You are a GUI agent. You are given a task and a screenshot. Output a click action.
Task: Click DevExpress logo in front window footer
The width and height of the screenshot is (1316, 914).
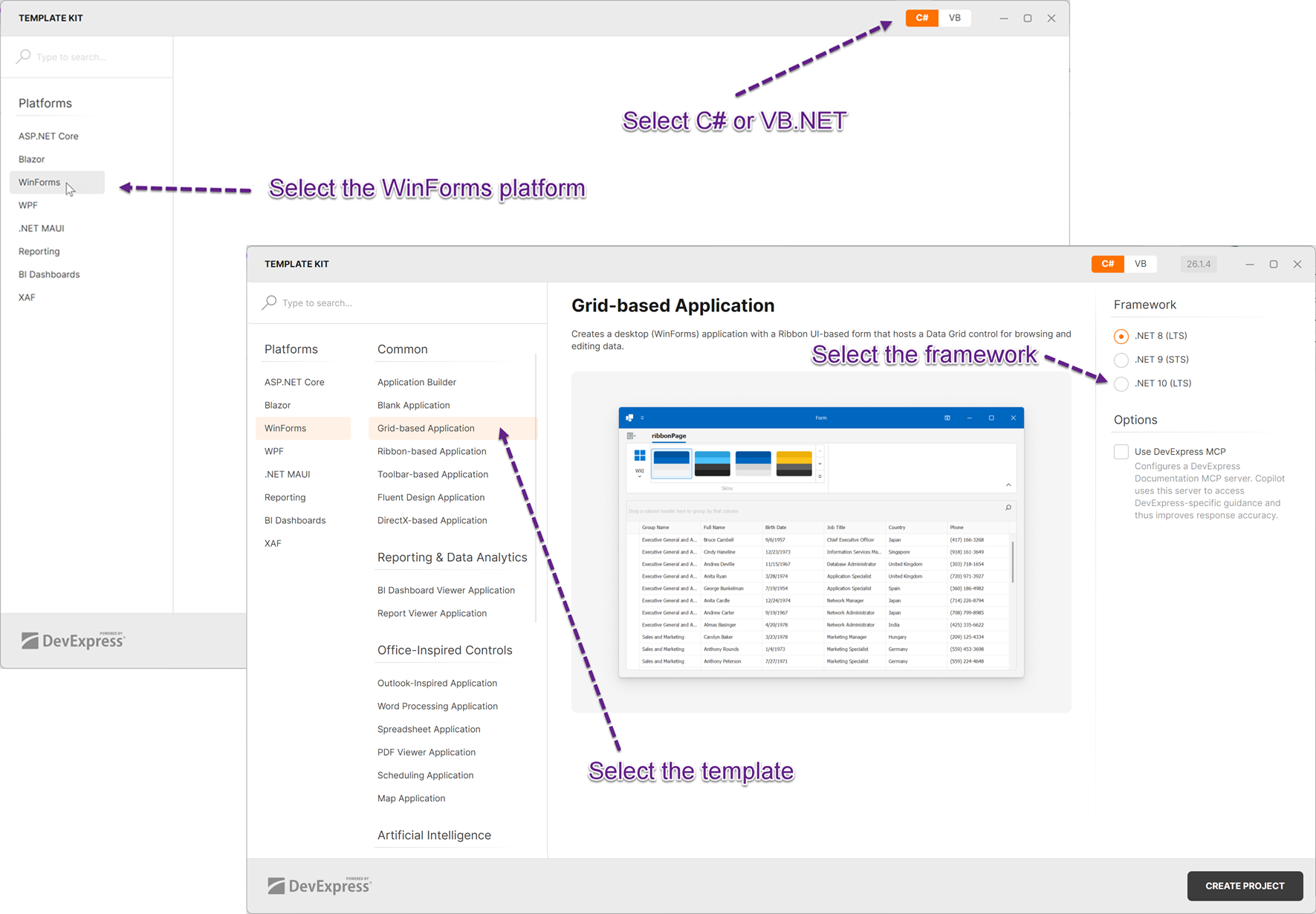click(320, 886)
